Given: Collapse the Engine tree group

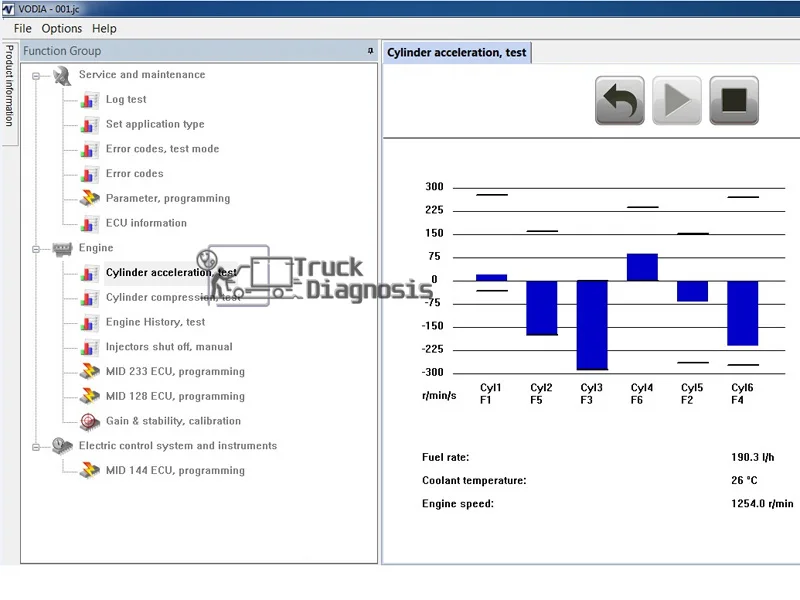Looking at the screenshot, I should pyautogui.click(x=36, y=249).
